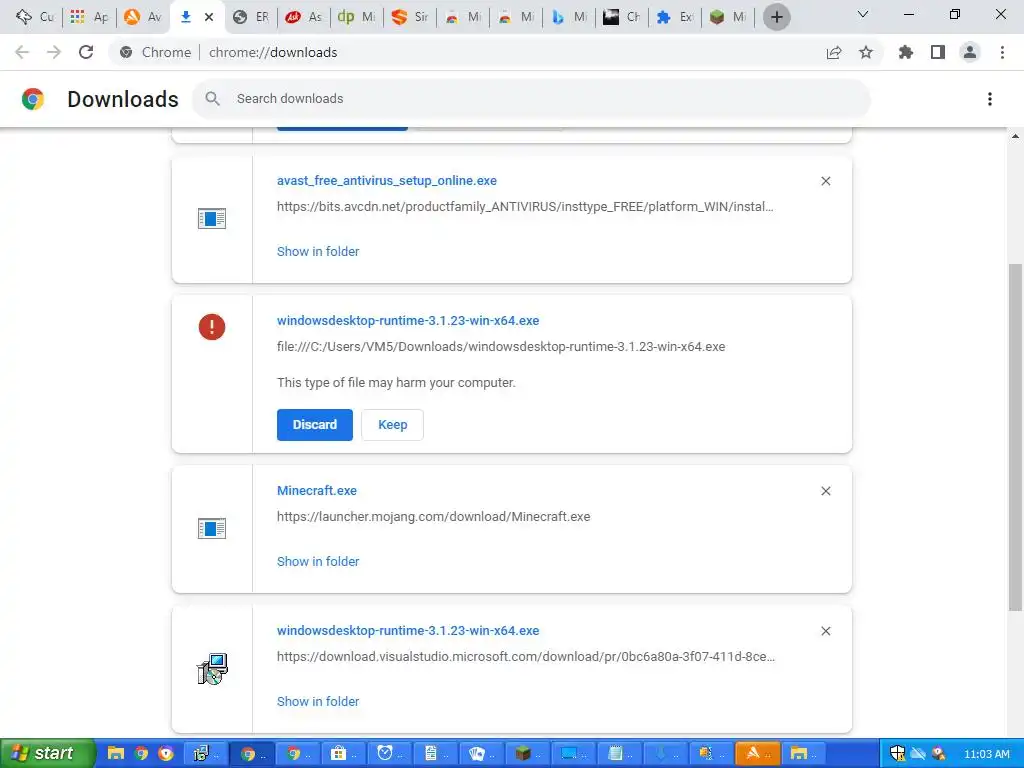Launch Chrome from quick launch

(141, 754)
